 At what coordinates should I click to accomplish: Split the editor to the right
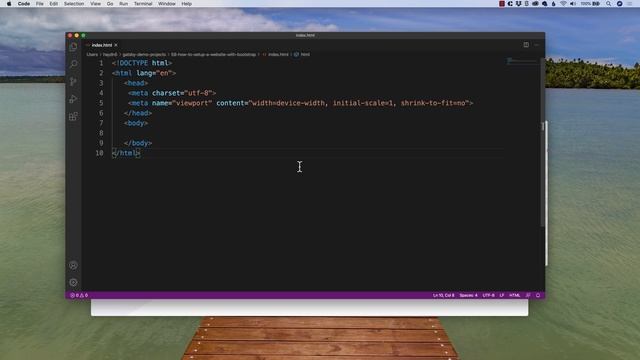click(526, 45)
